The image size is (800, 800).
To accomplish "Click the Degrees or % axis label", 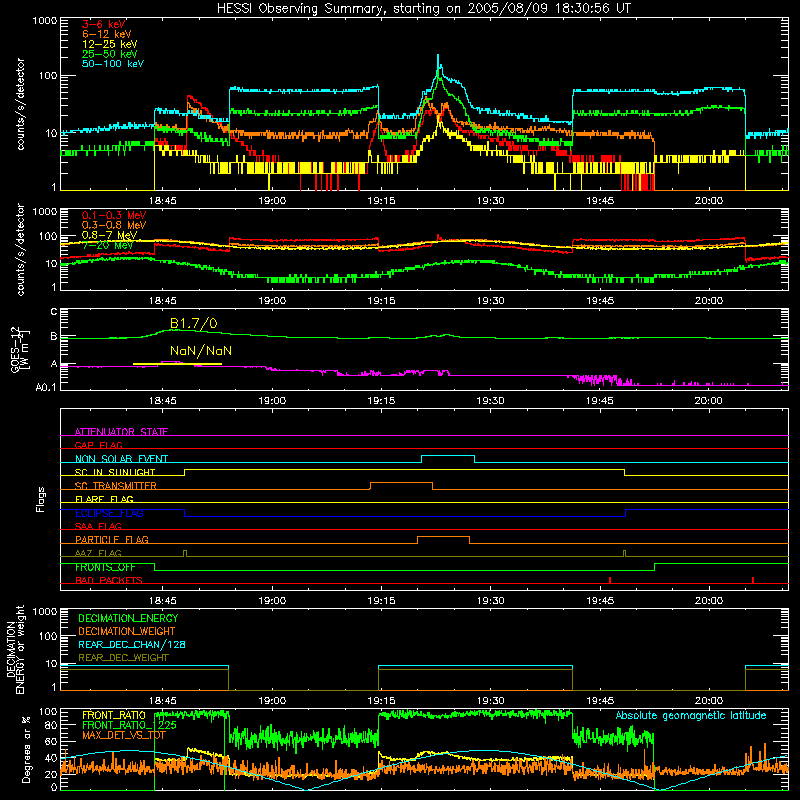I will pyautogui.click(x=26, y=750).
